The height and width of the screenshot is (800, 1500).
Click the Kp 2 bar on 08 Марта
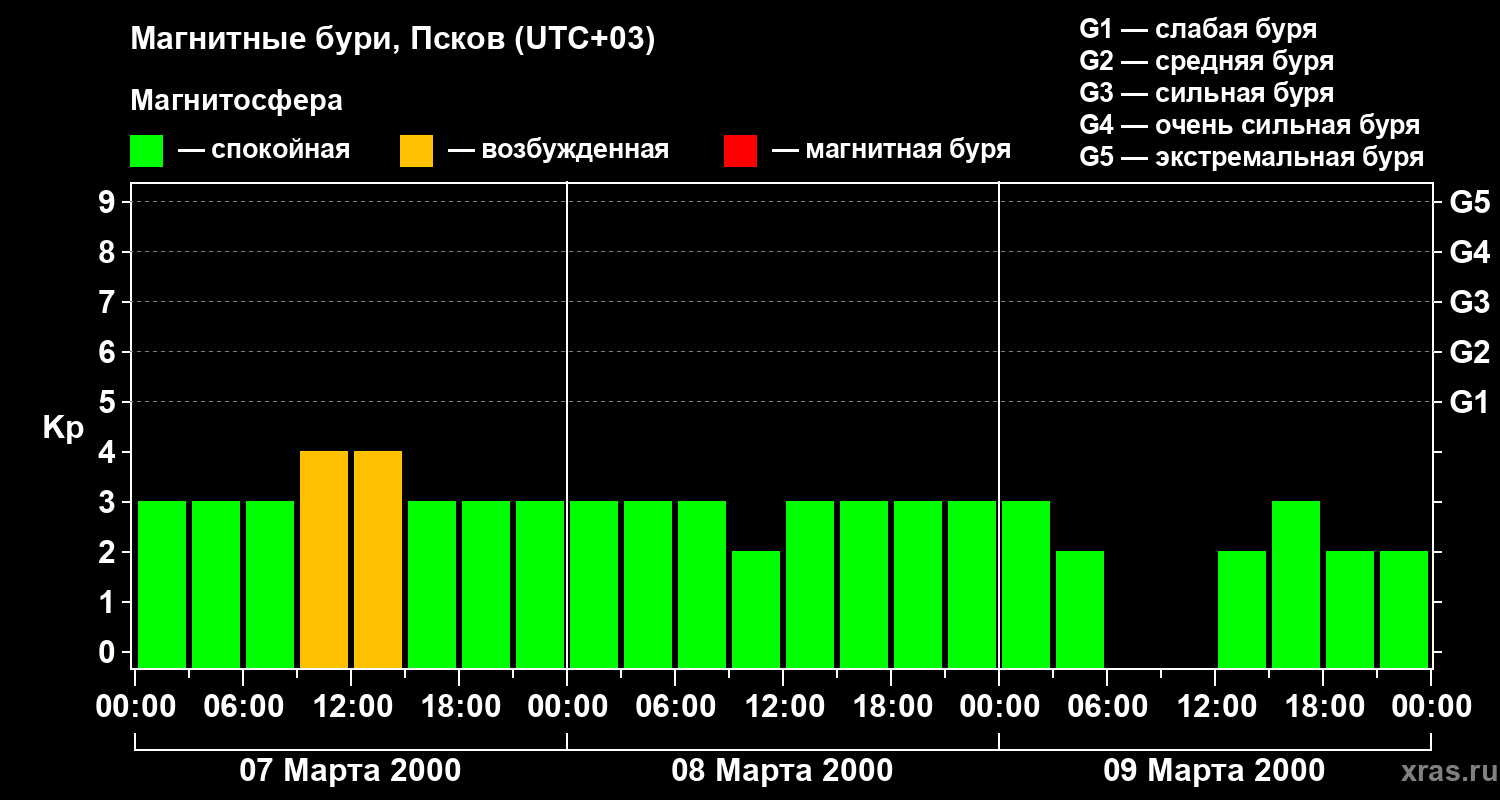pos(756,609)
